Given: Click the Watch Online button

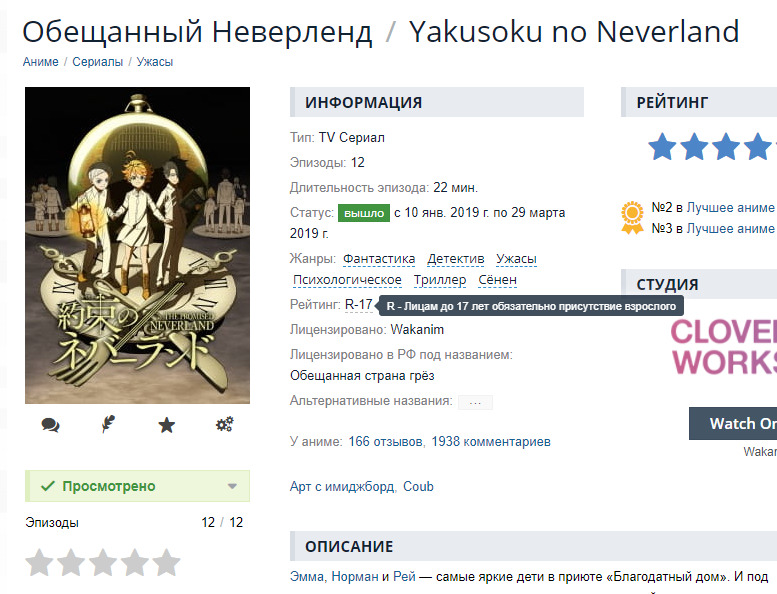Looking at the screenshot, I should coord(733,424).
